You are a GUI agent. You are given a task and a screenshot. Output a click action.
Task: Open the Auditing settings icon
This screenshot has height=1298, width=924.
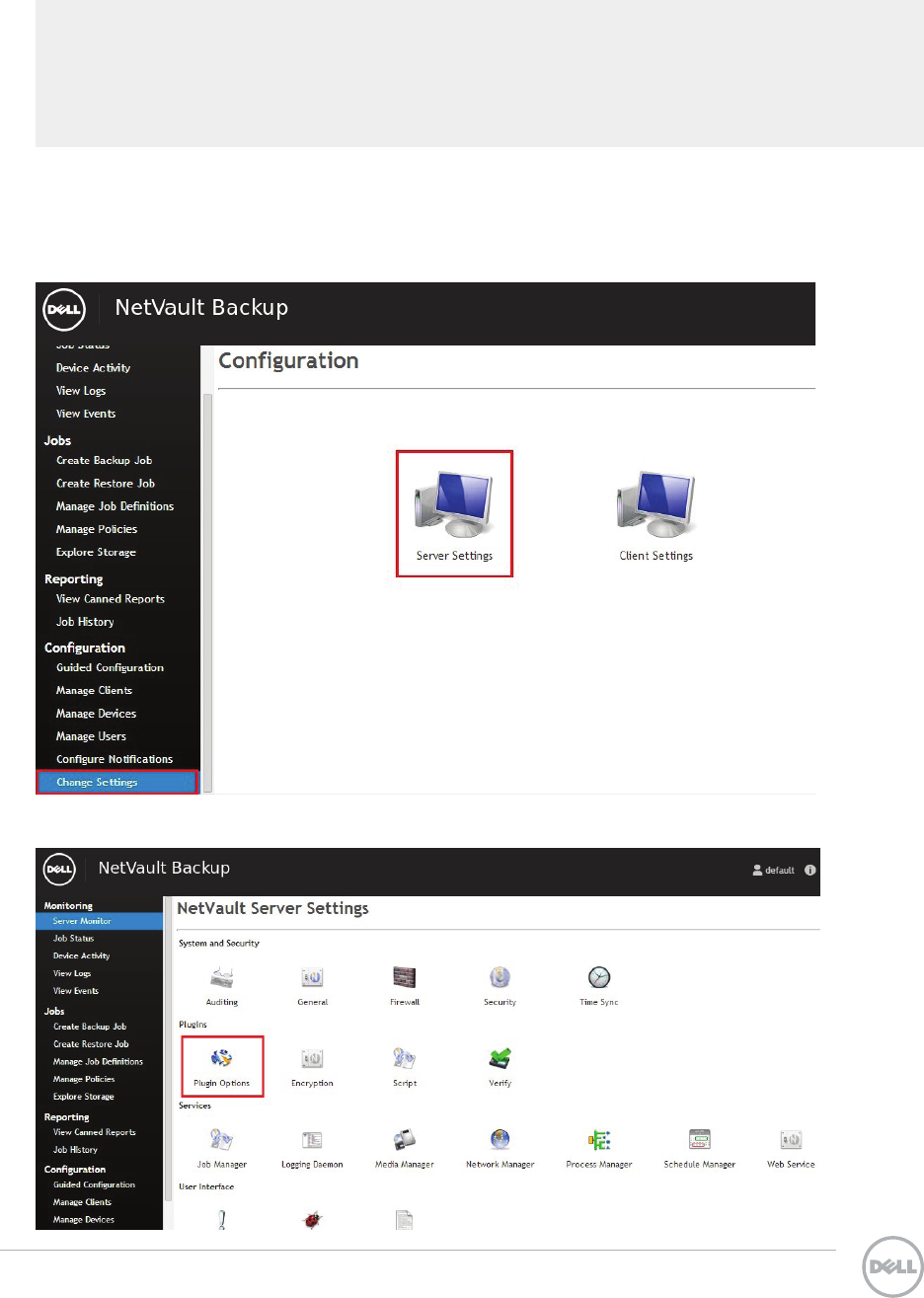pos(222,985)
